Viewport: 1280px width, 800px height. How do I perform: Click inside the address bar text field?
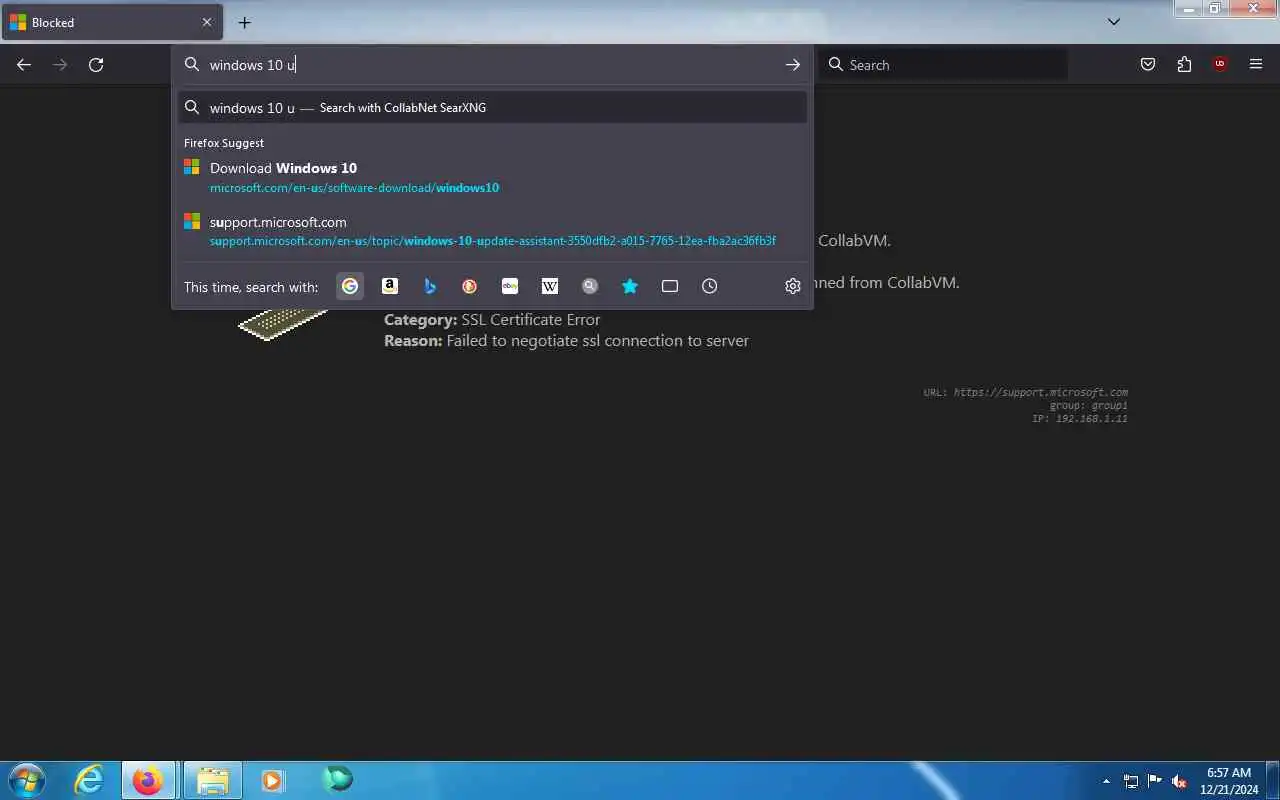pos(490,65)
